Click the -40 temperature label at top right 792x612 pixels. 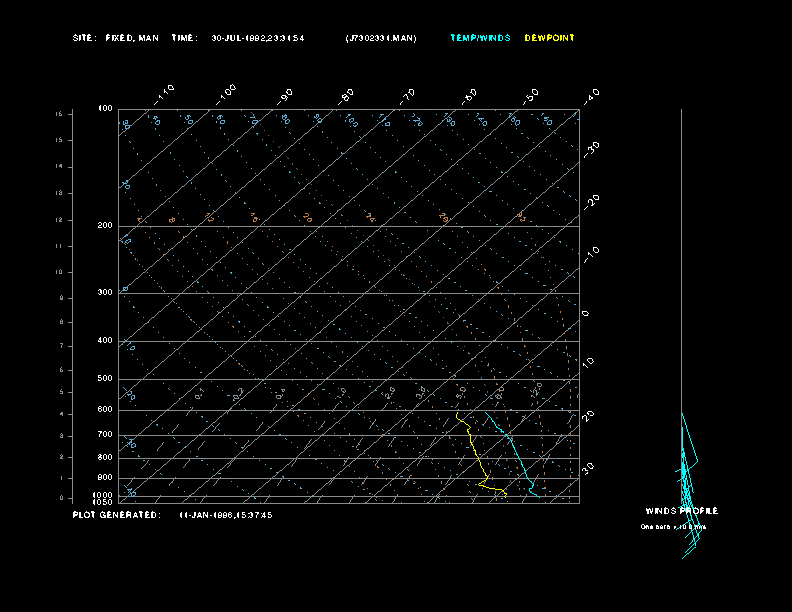[x=591, y=95]
